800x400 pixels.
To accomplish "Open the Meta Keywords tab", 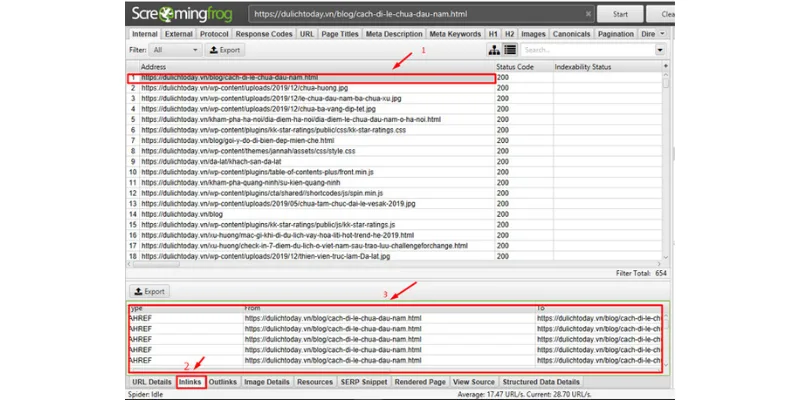I will (x=455, y=34).
